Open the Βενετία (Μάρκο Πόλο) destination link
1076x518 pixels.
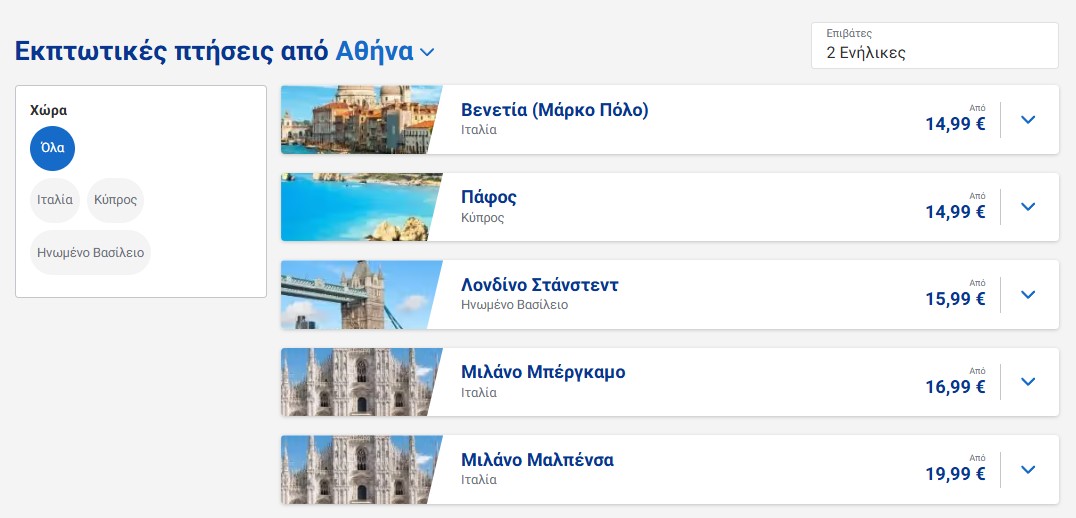pyautogui.click(x=554, y=110)
